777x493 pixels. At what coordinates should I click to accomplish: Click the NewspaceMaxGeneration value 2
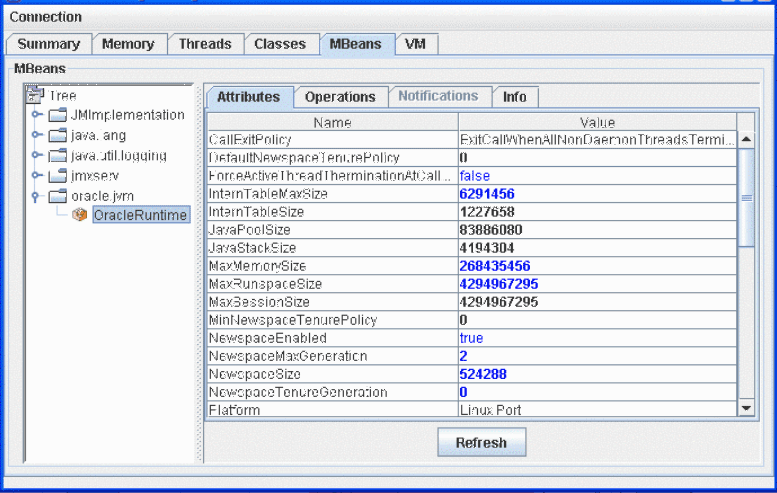tap(463, 356)
